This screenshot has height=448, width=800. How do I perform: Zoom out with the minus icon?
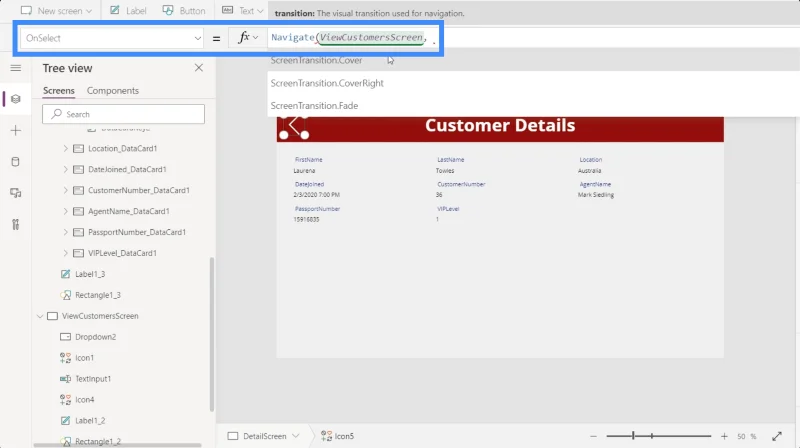(593, 436)
